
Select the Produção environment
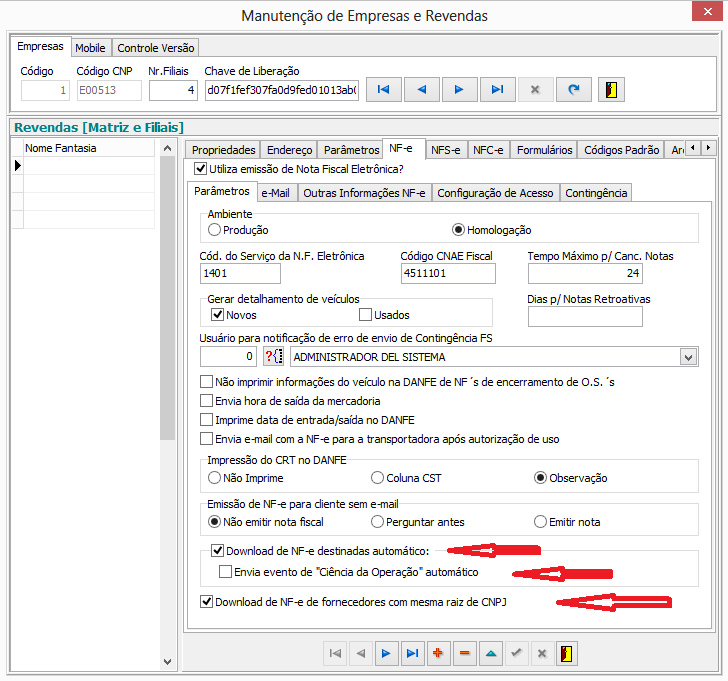(214, 230)
